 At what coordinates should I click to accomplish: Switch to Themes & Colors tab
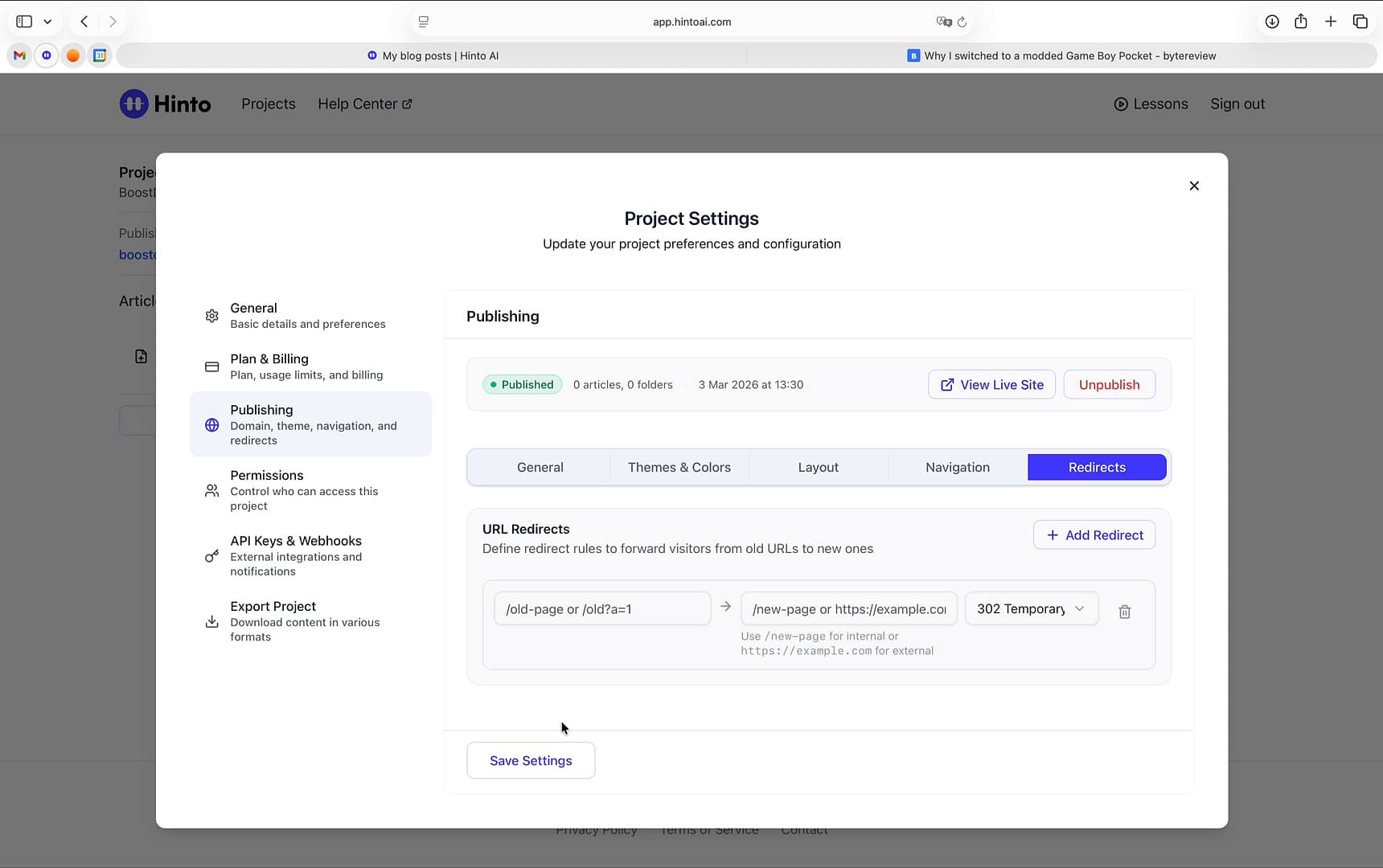(679, 467)
